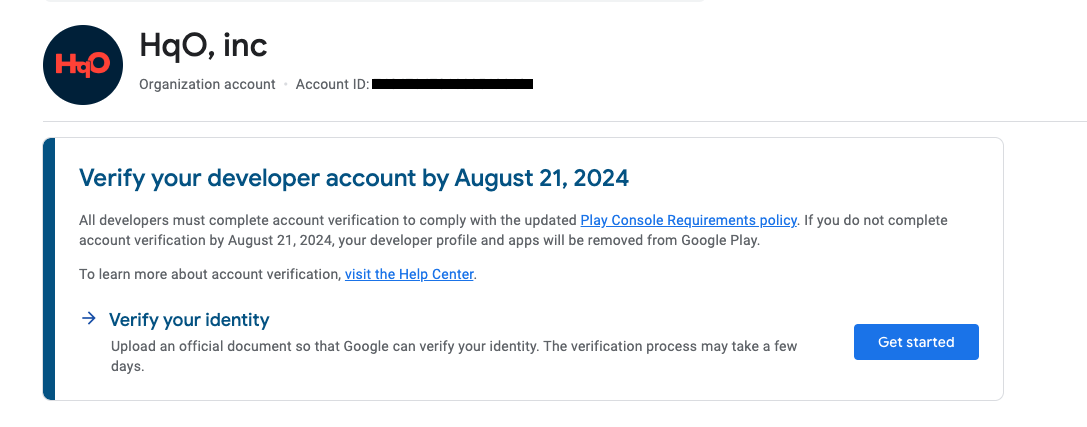Image resolution: width=1087 pixels, height=427 pixels.
Task: Click the Account ID label
Action: click(332, 84)
